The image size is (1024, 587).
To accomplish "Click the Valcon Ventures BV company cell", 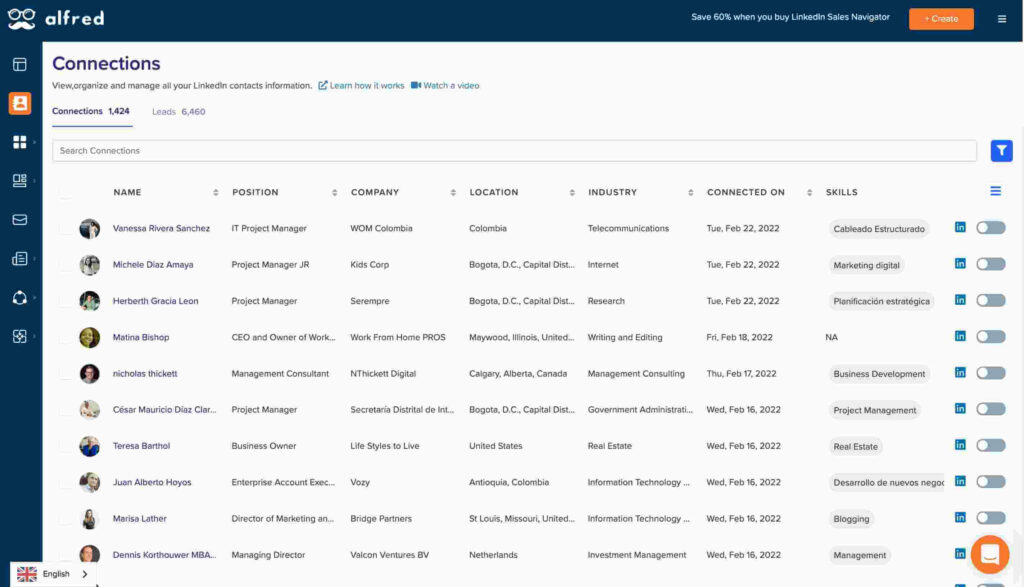I will (389, 555).
